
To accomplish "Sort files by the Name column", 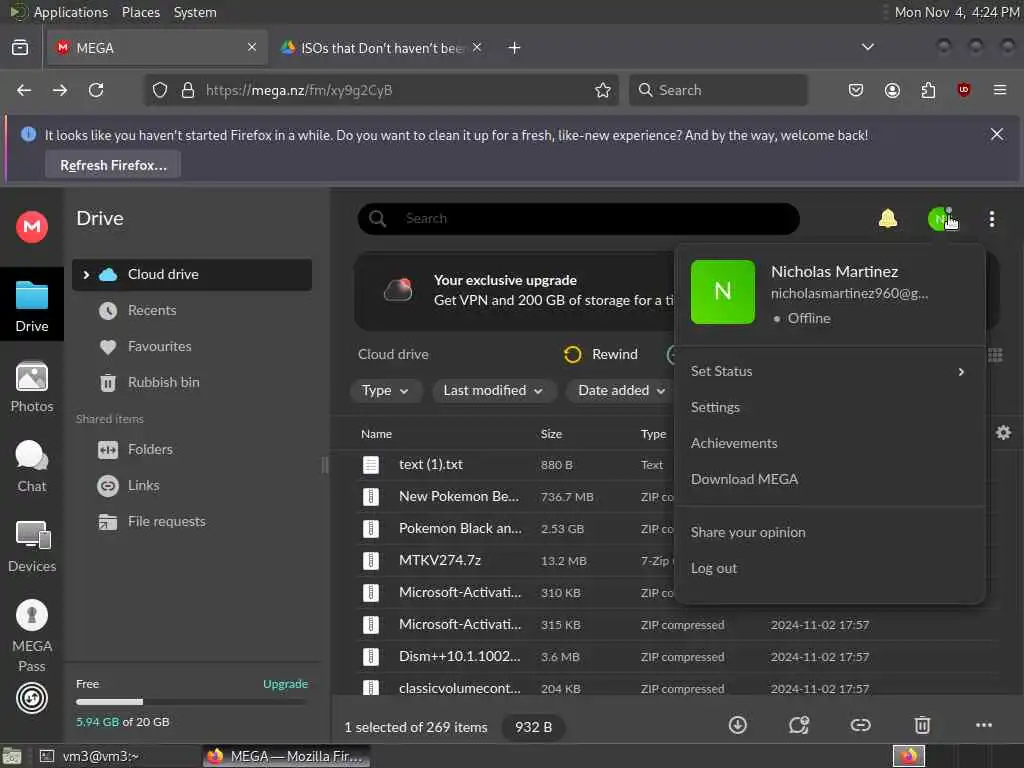I will tap(376, 434).
